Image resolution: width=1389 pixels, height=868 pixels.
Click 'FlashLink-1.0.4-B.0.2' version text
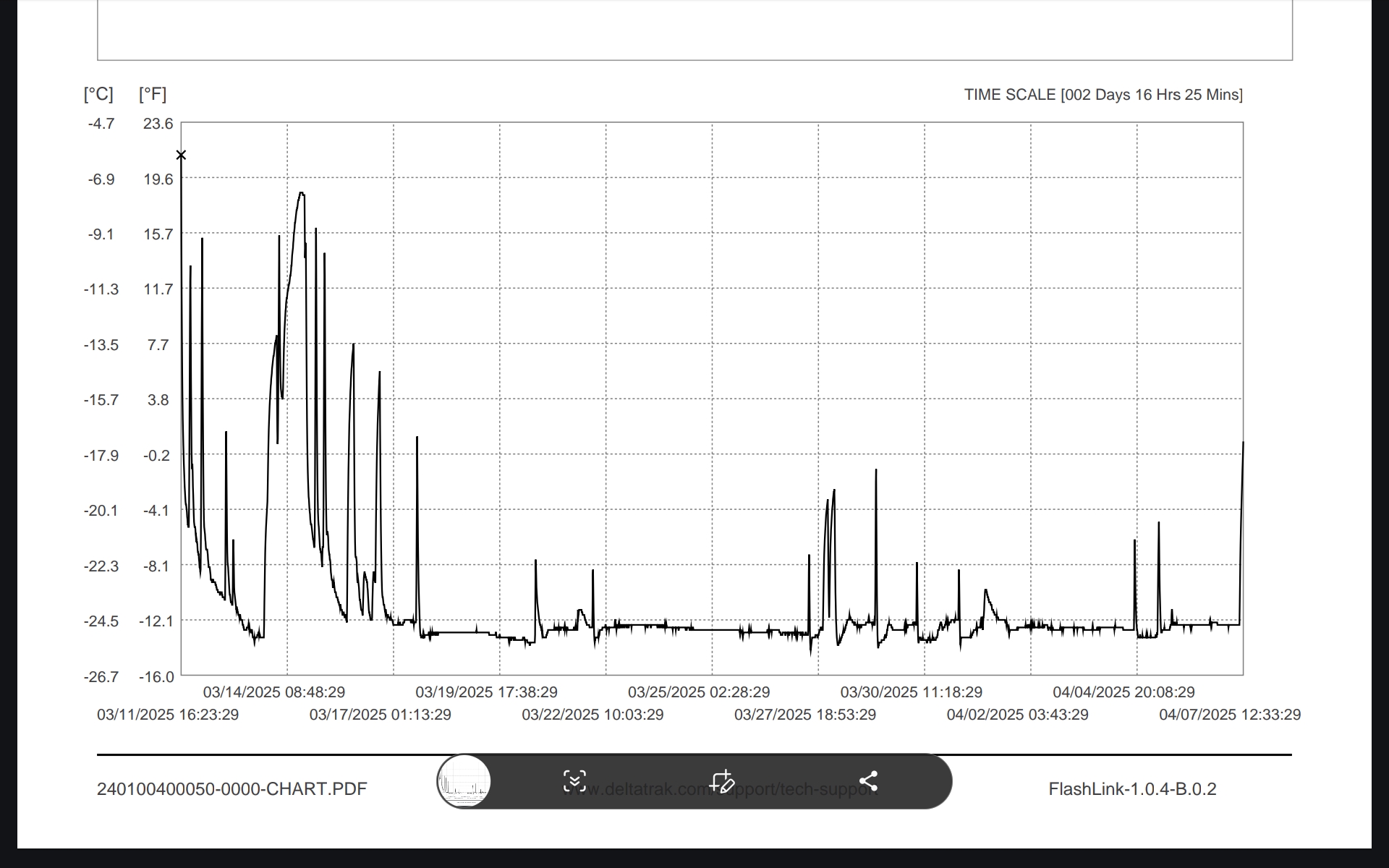(1132, 789)
